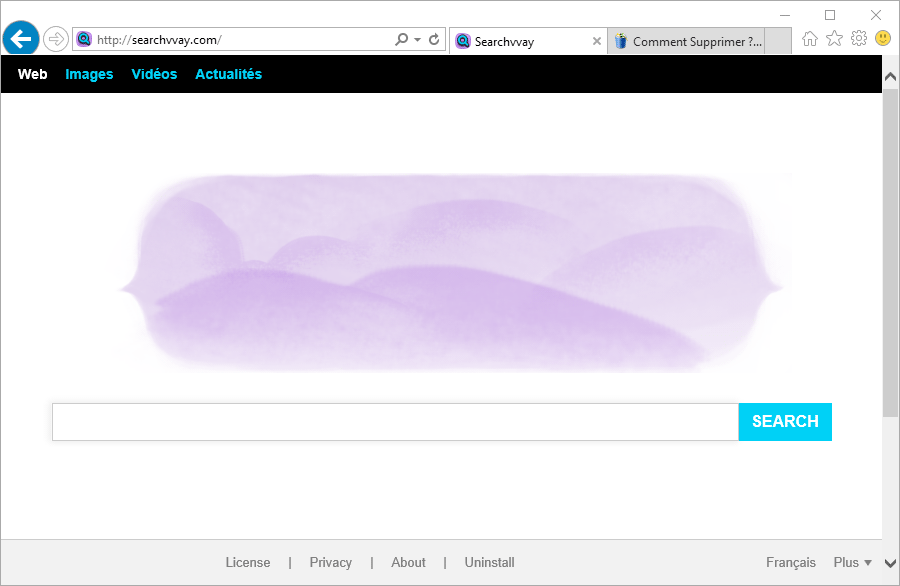900x586 pixels.
Task: Select the Web search category
Action: click(x=32, y=74)
